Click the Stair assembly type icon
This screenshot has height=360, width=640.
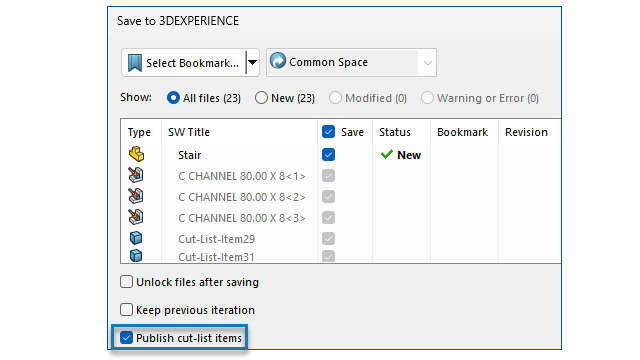pos(136,154)
